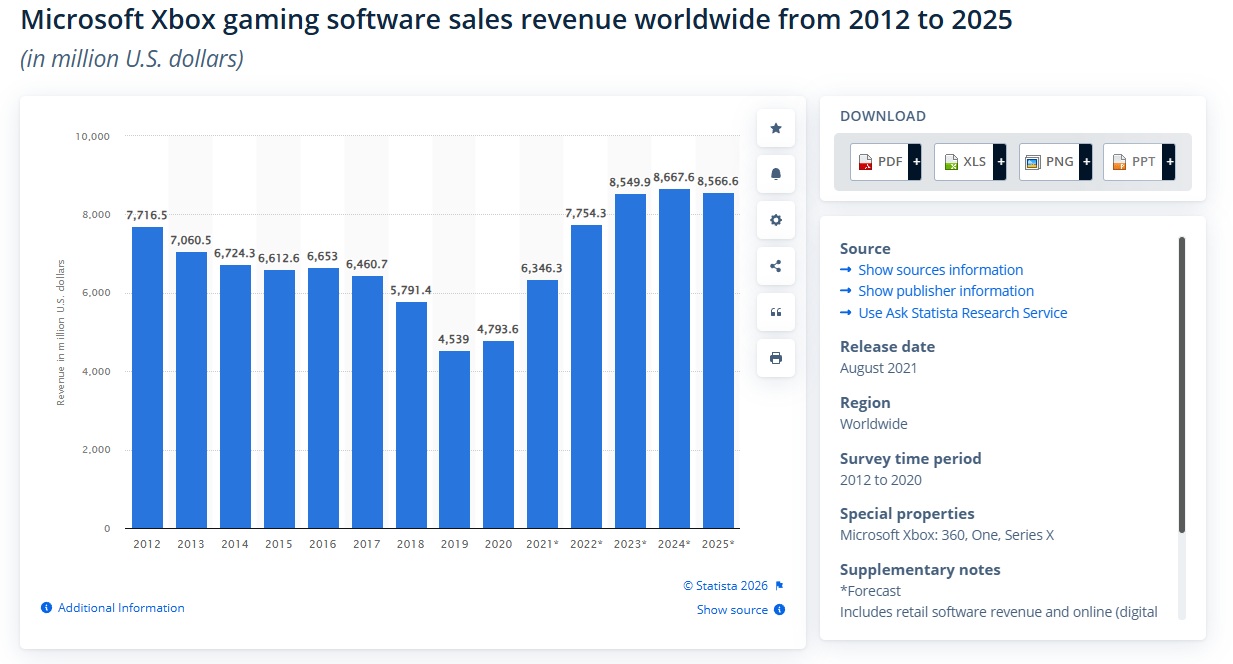Click the 8,667.6 data label
1233x664 pixels.
point(674,177)
